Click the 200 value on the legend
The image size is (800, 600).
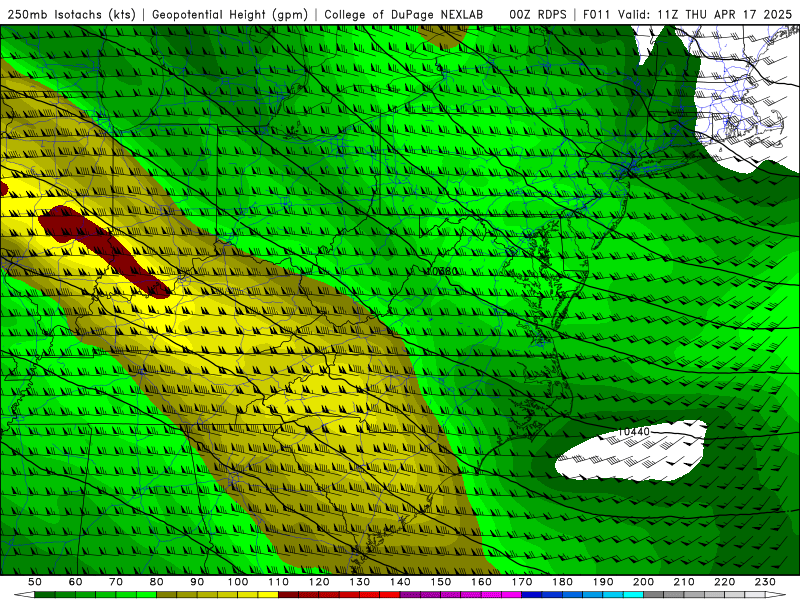tap(644, 582)
